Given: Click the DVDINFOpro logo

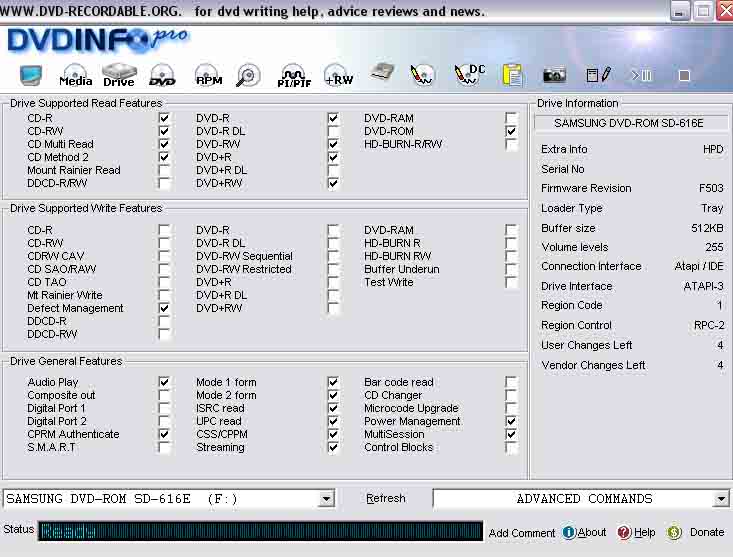Looking at the screenshot, I should [98, 40].
